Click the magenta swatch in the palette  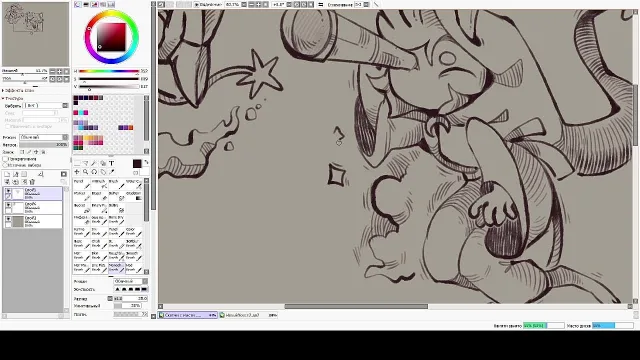[86, 113]
